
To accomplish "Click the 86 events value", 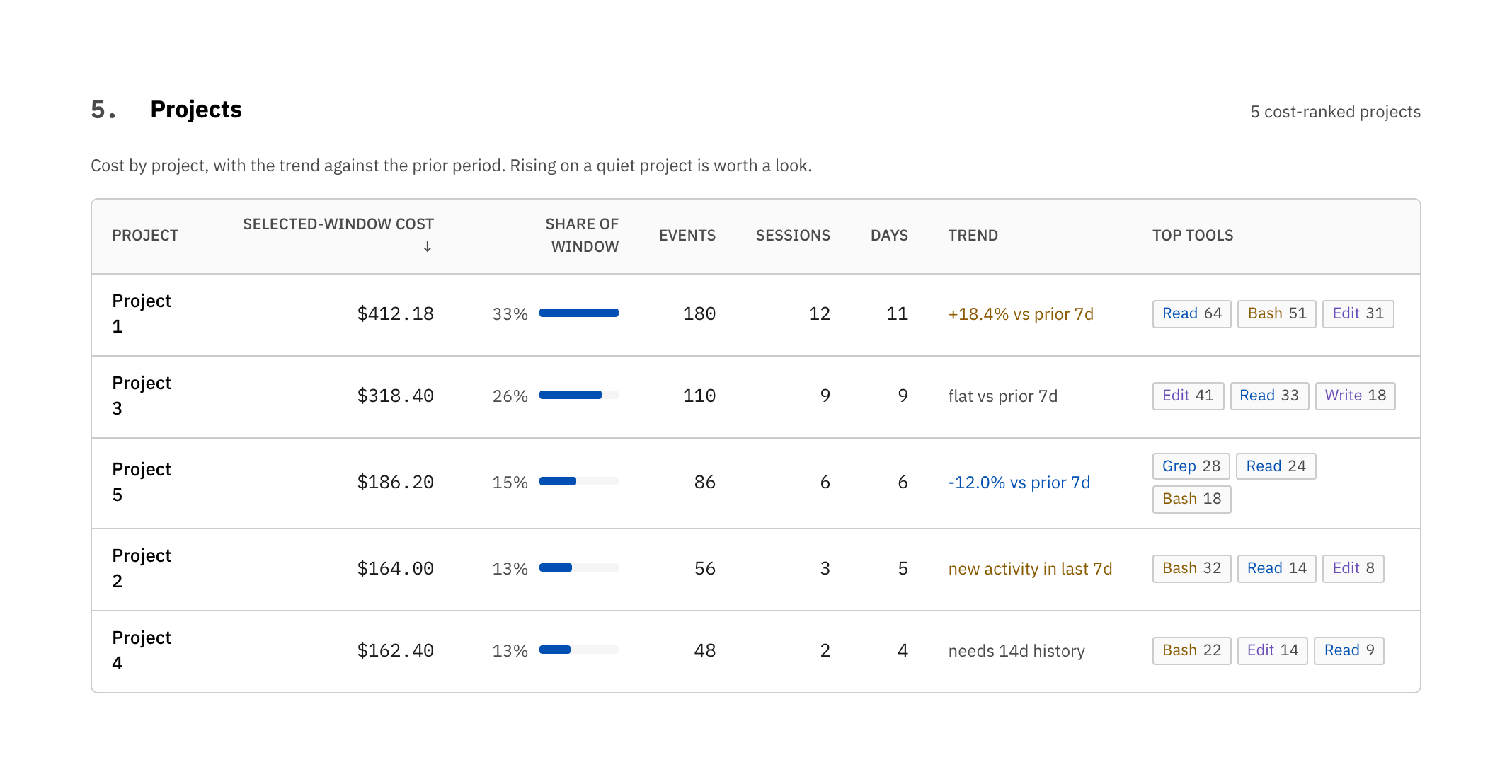I will click(x=705, y=483).
